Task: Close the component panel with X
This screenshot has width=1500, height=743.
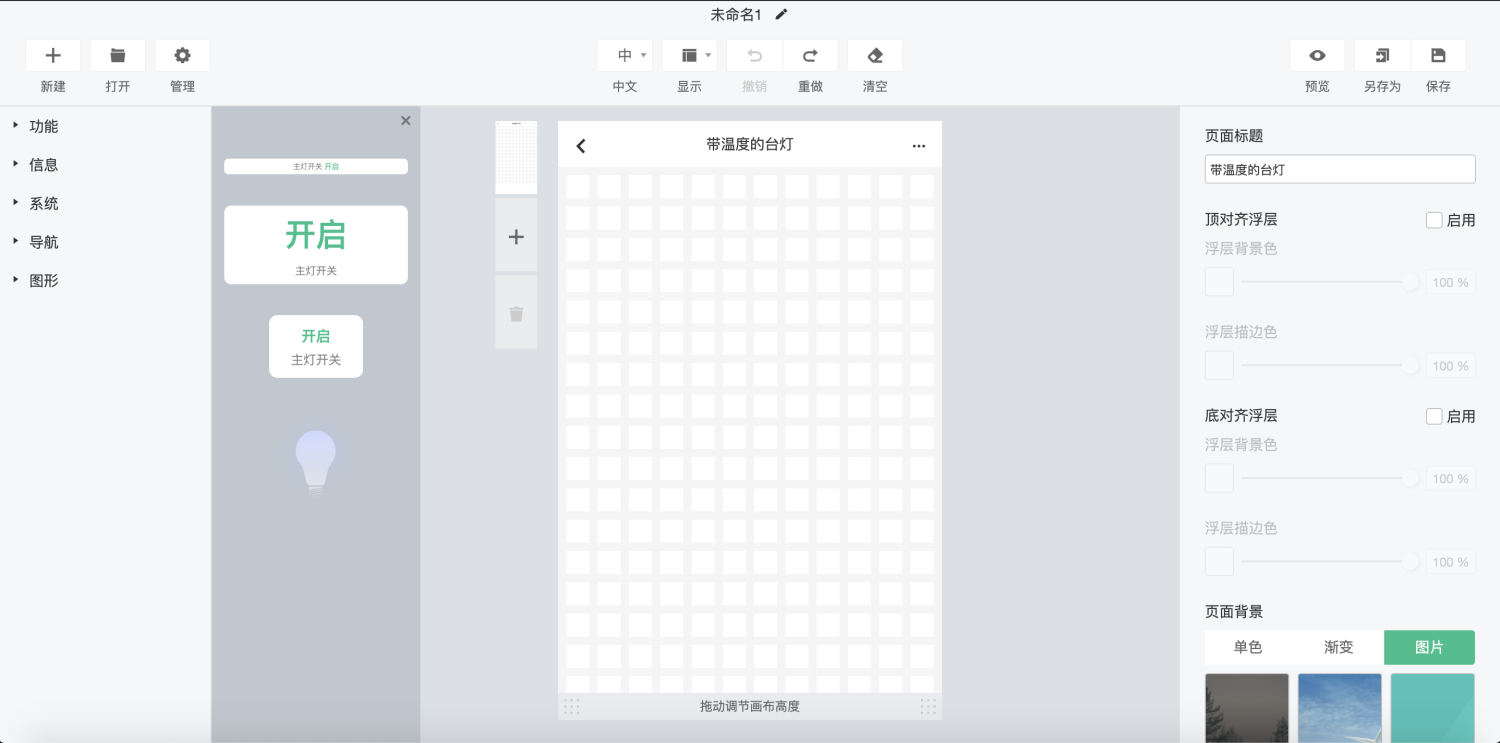Action: pos(405,120)
